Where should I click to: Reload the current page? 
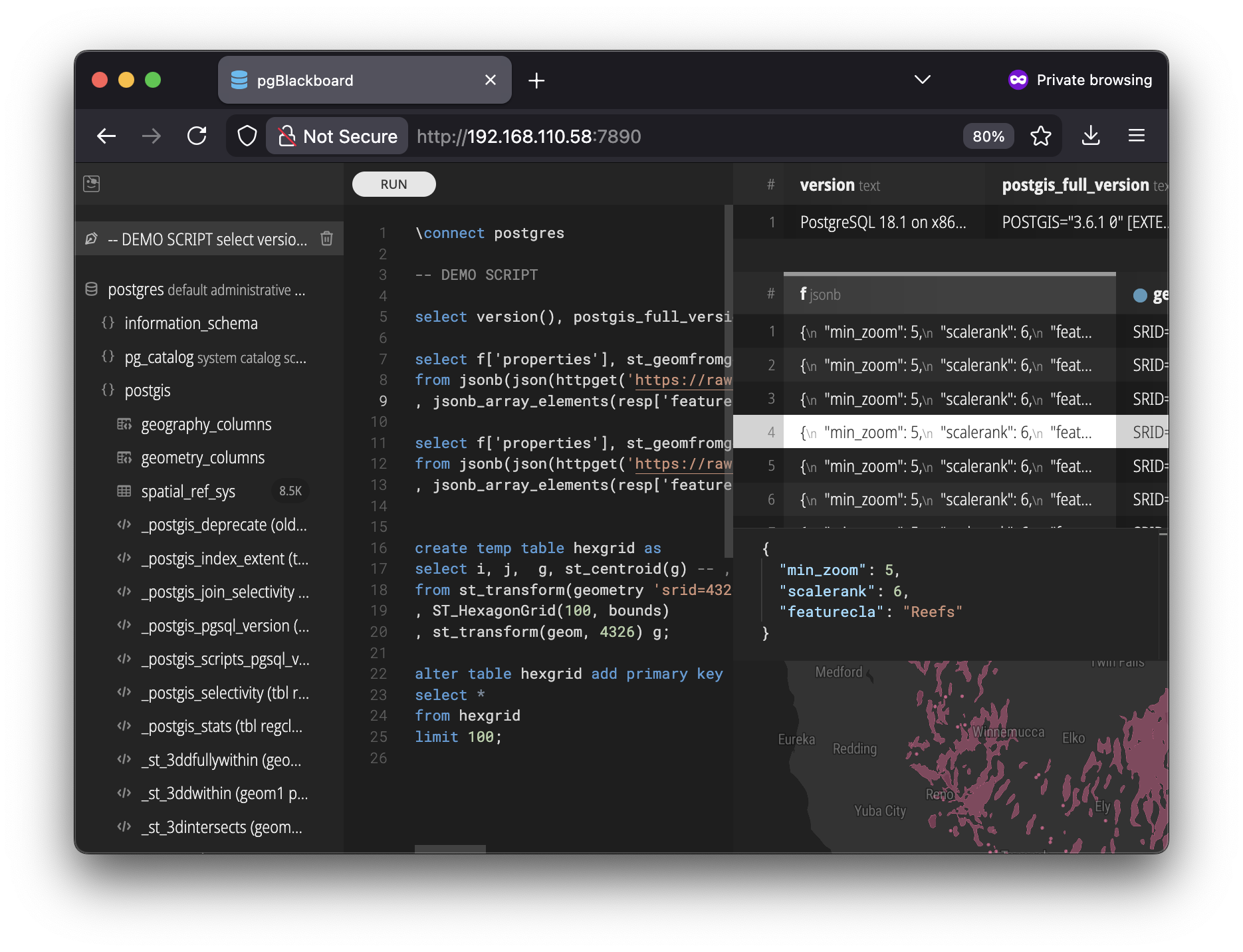(197, 136)
